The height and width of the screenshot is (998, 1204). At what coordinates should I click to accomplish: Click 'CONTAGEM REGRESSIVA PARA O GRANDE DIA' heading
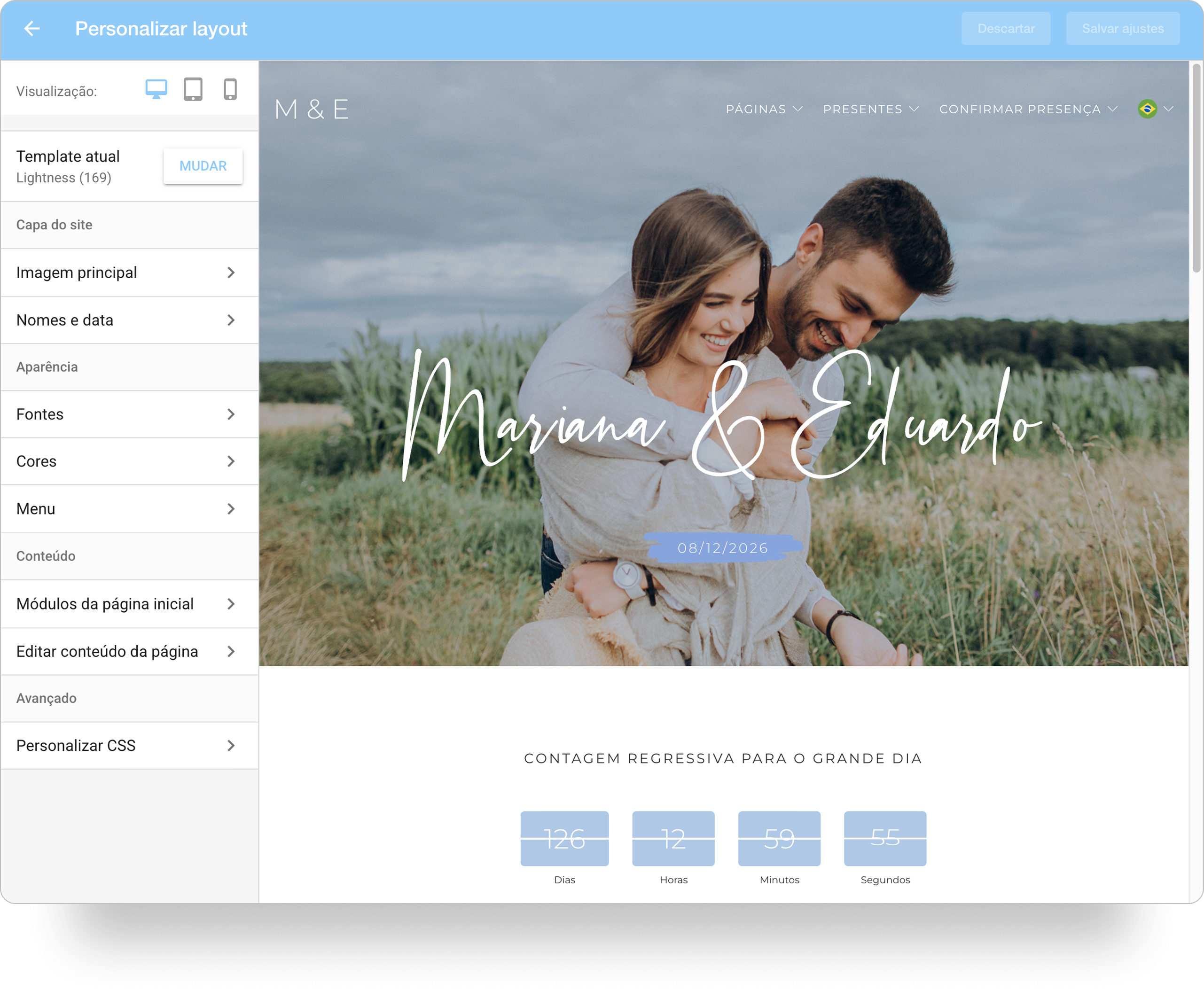pos(723,758)
